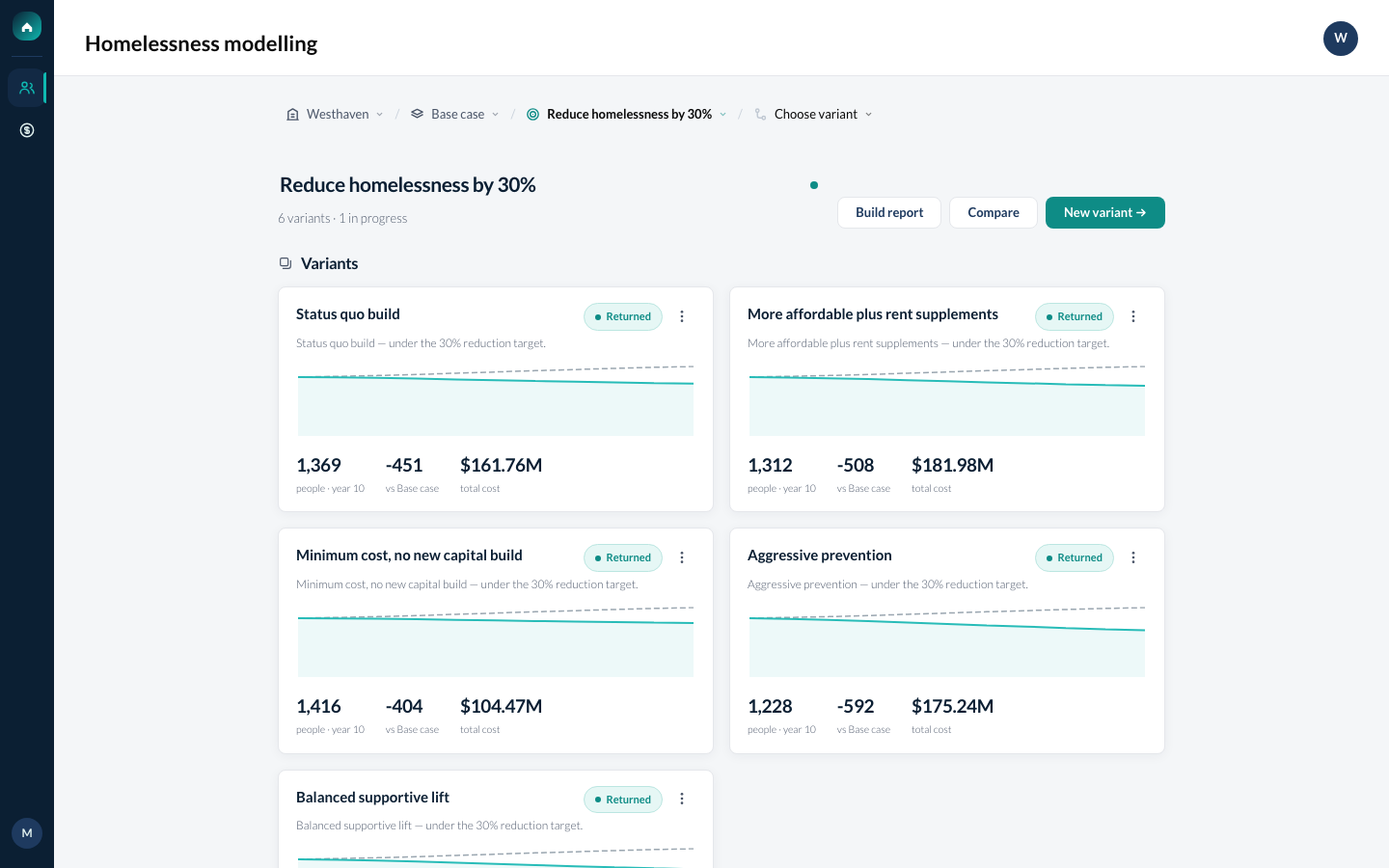Click the M avatar at sidebar bottom
Screen dimensions: 1389x868
(27, 833)
